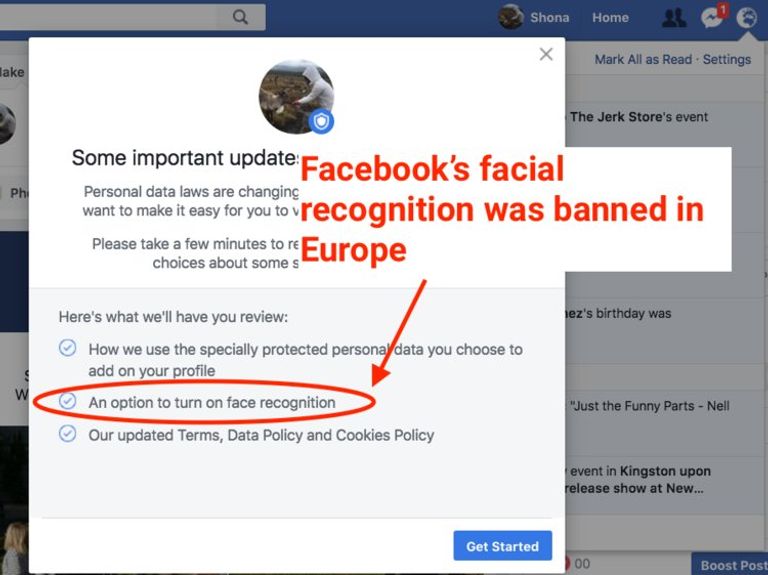Open notification Settings link
The width and height of the screenshot is (768, 575).
click(727, 59)
